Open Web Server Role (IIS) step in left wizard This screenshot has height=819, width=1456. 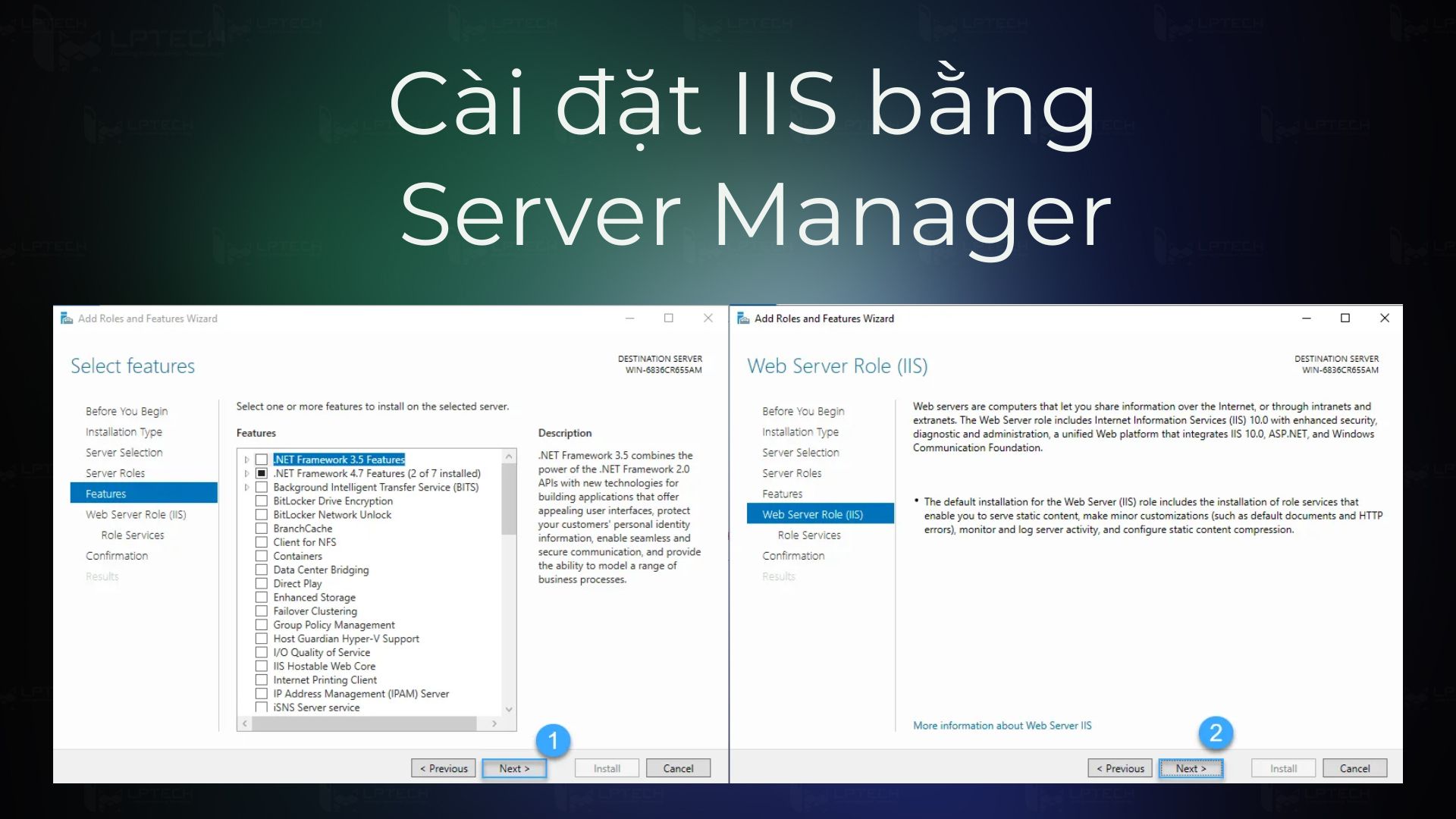136,514
